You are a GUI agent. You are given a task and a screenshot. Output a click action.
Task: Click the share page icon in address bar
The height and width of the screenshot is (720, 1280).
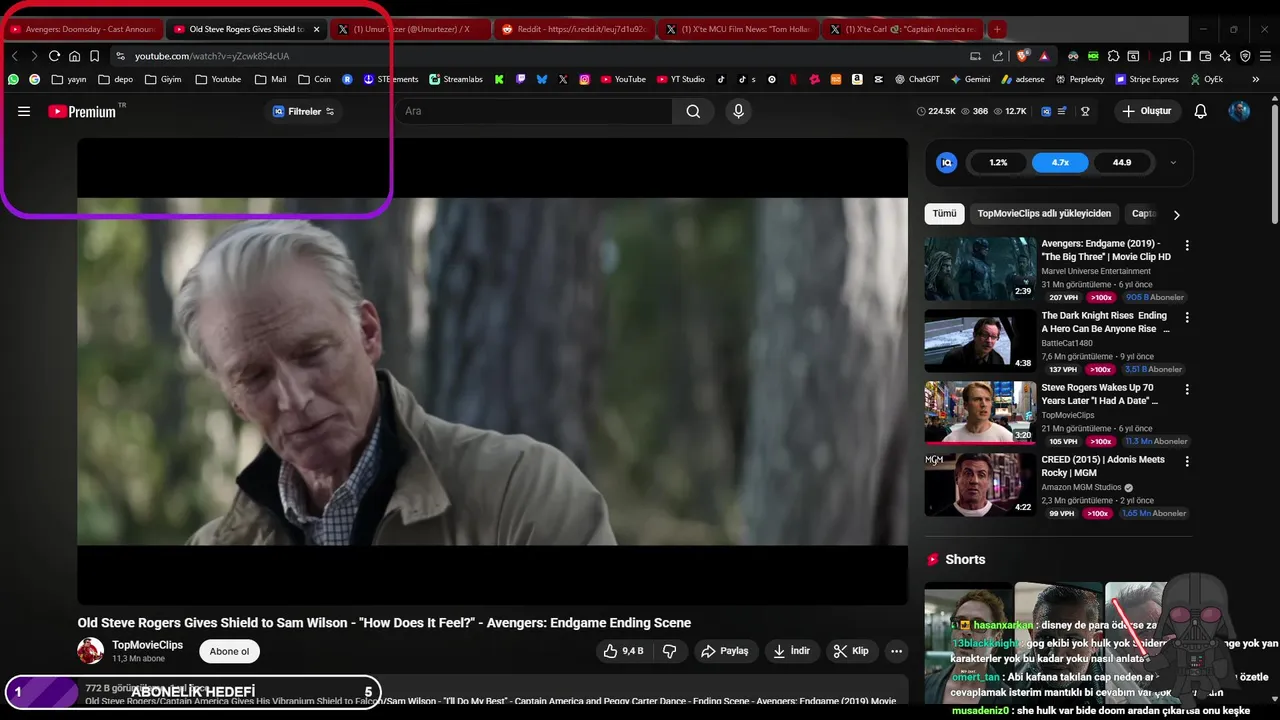point(998,56)
